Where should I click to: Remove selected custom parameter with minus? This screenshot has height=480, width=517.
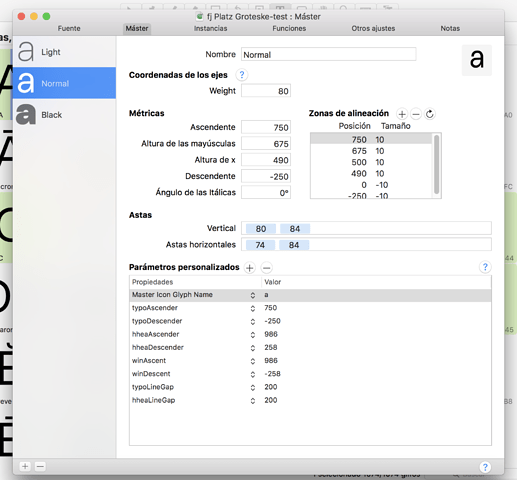coord(266,268)
